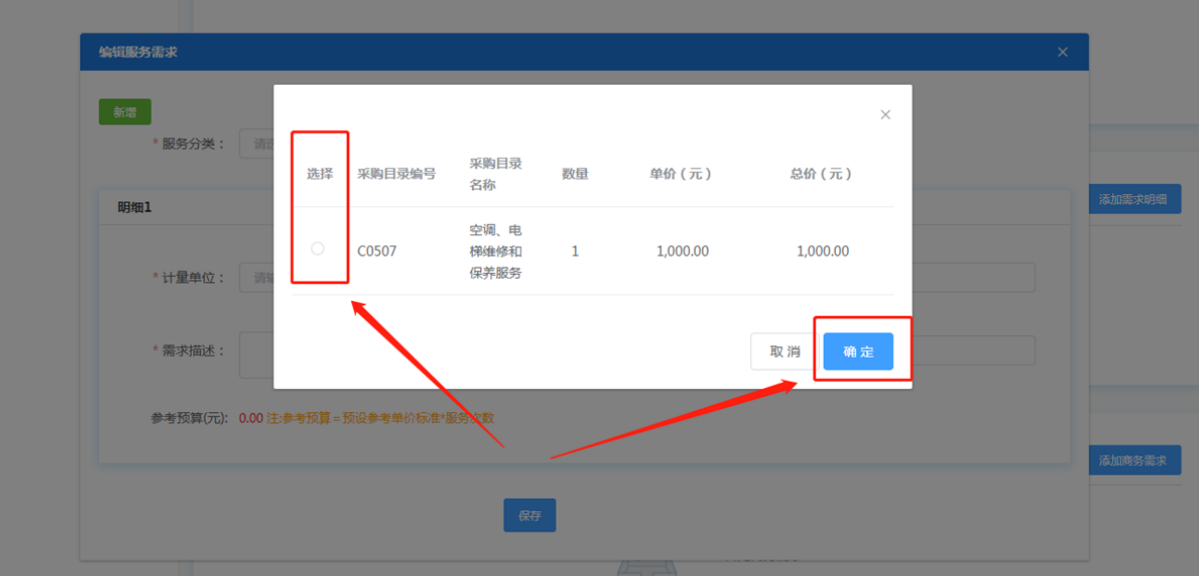Open the 服务分类 dropdown field
Screen dimensions: 1199x576
point(256,144)
